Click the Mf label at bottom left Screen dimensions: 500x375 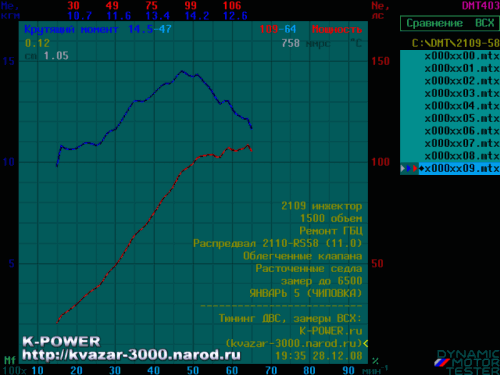[9, 360]
